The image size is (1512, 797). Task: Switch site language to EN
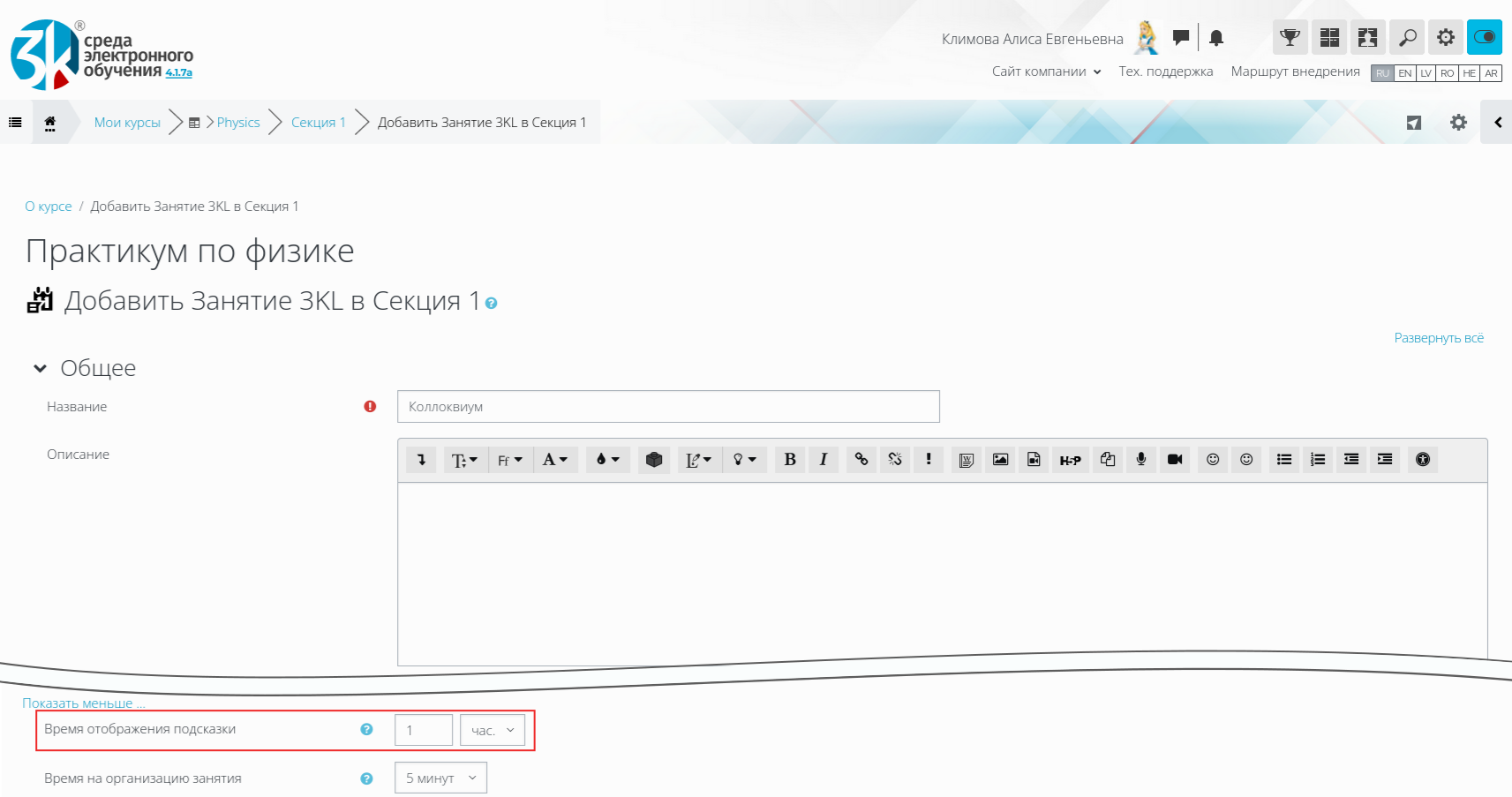coord(1405,73)
